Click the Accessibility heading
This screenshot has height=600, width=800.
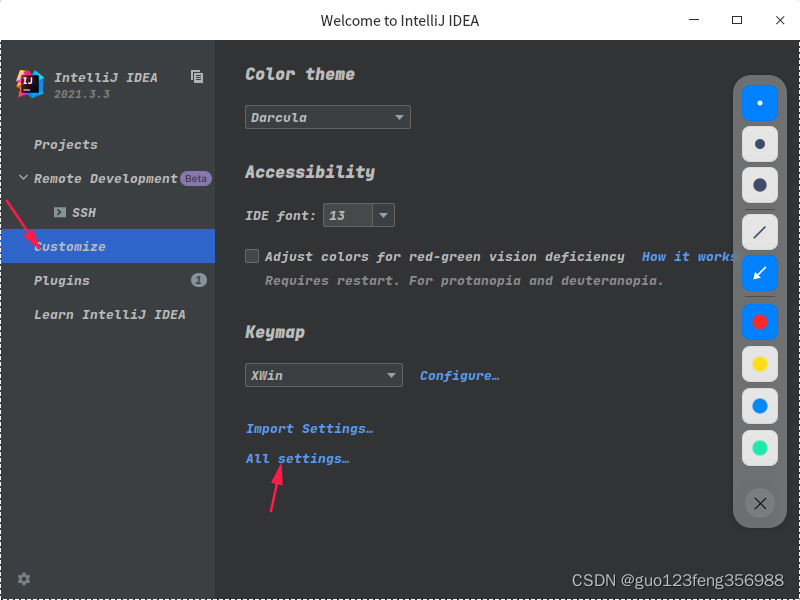coord(310,172)
